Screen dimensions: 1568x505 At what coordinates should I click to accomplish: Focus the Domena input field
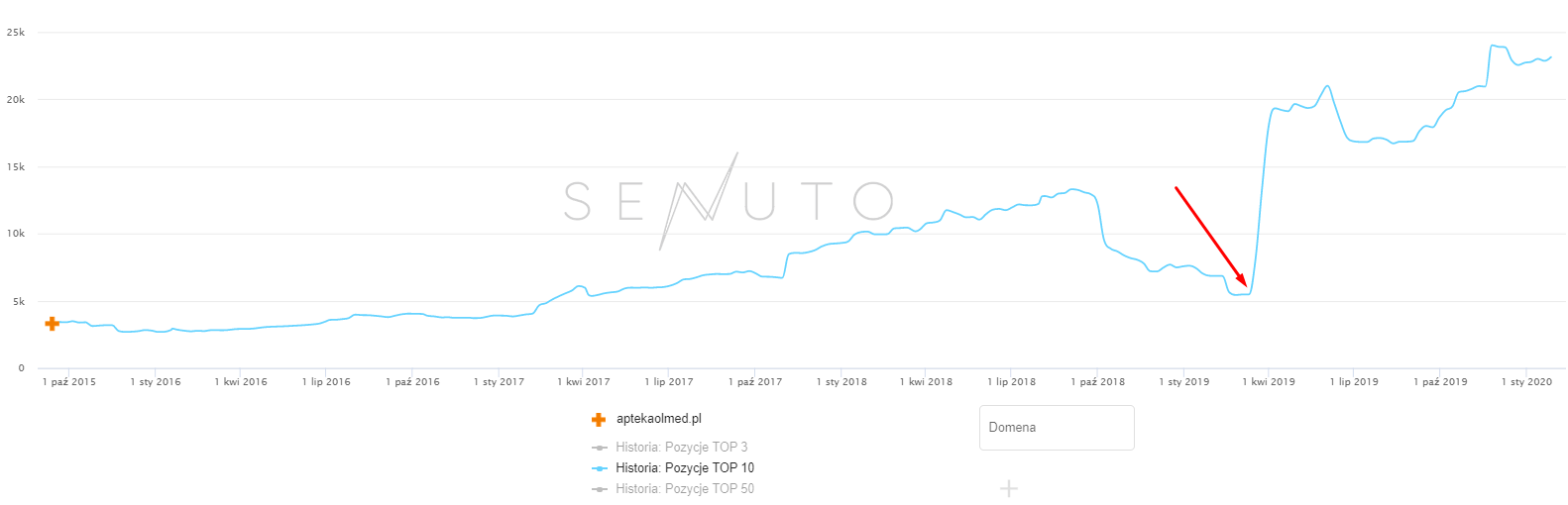[1057, 428]
